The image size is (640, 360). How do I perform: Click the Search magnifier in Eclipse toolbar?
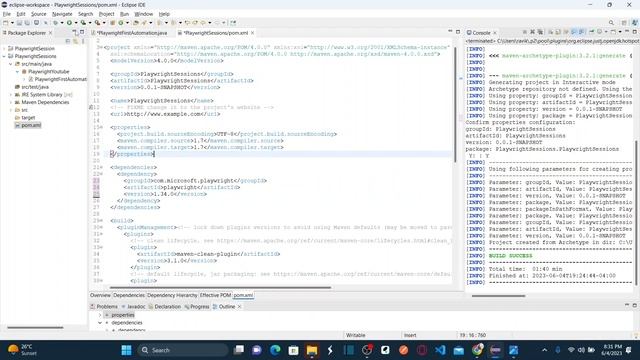tap(611, 23)
